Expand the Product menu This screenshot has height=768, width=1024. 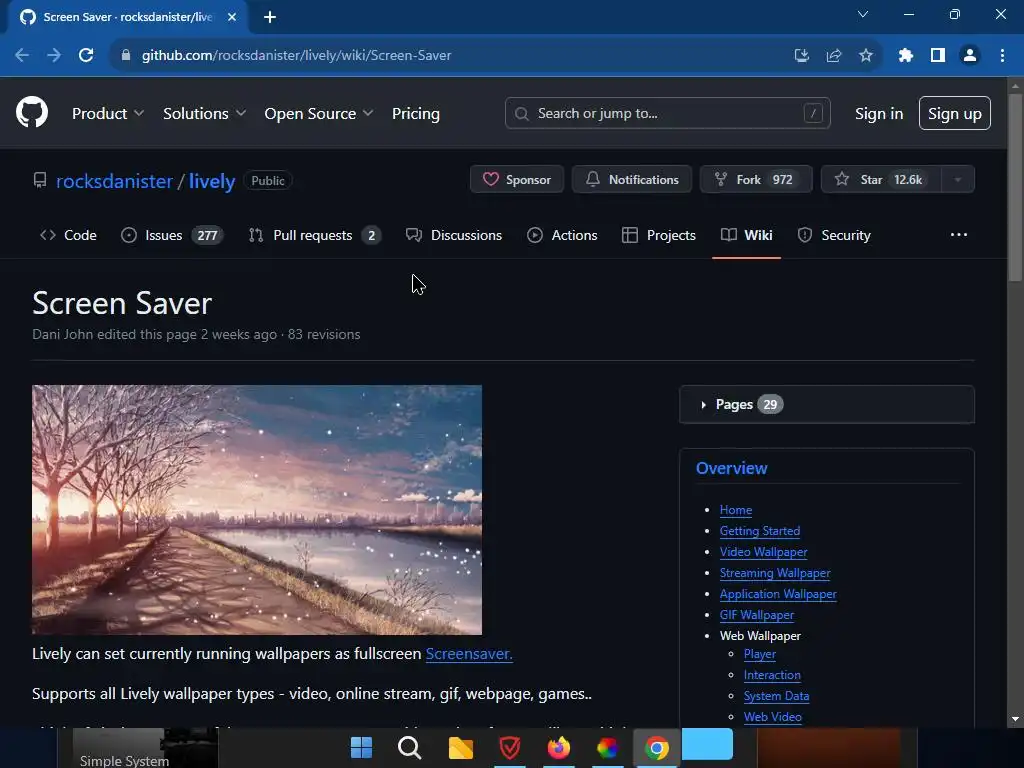click(108, 114)
